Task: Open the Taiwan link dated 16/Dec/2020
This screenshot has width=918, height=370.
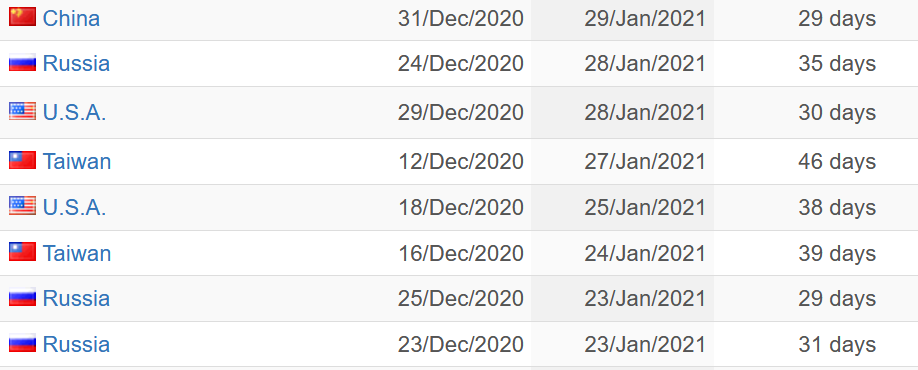Action: tap(77, 253)
